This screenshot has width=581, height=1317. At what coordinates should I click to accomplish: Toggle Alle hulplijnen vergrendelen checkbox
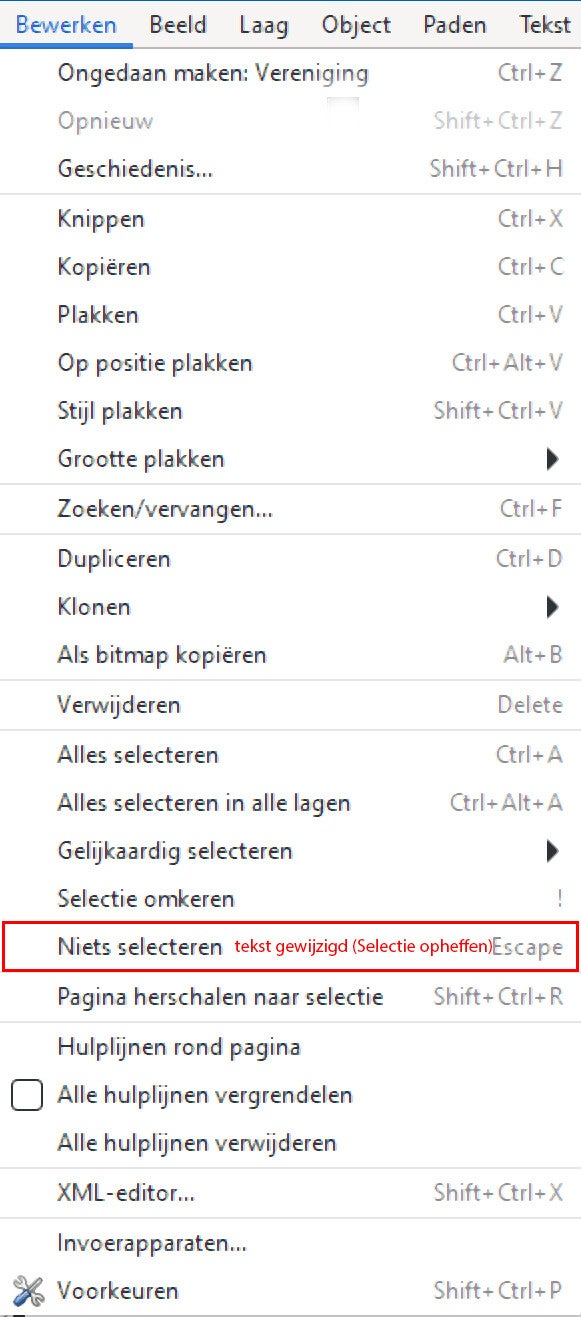(x=26, y=1095)
